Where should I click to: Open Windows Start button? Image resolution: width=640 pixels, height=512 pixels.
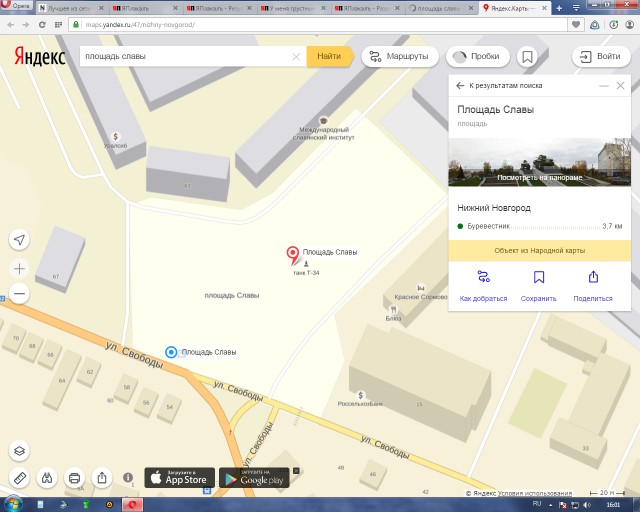pyautogui.click(x=13, y=504)
